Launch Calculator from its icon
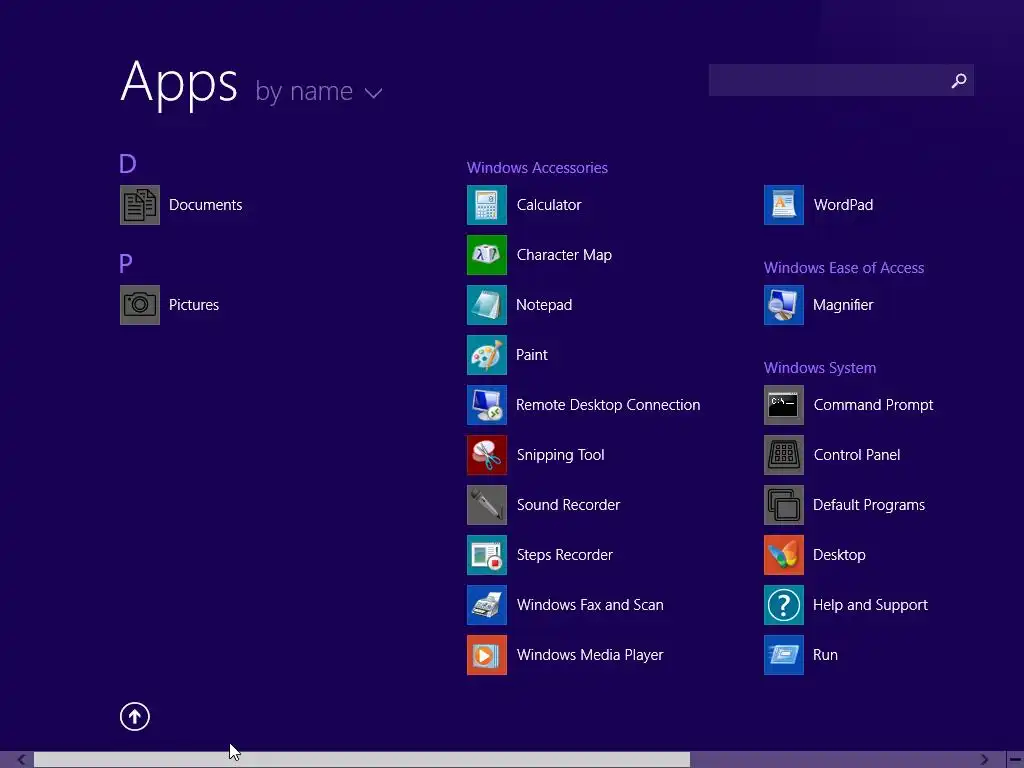Screen dimensions: 1024x768 click(x=487, y=205)
